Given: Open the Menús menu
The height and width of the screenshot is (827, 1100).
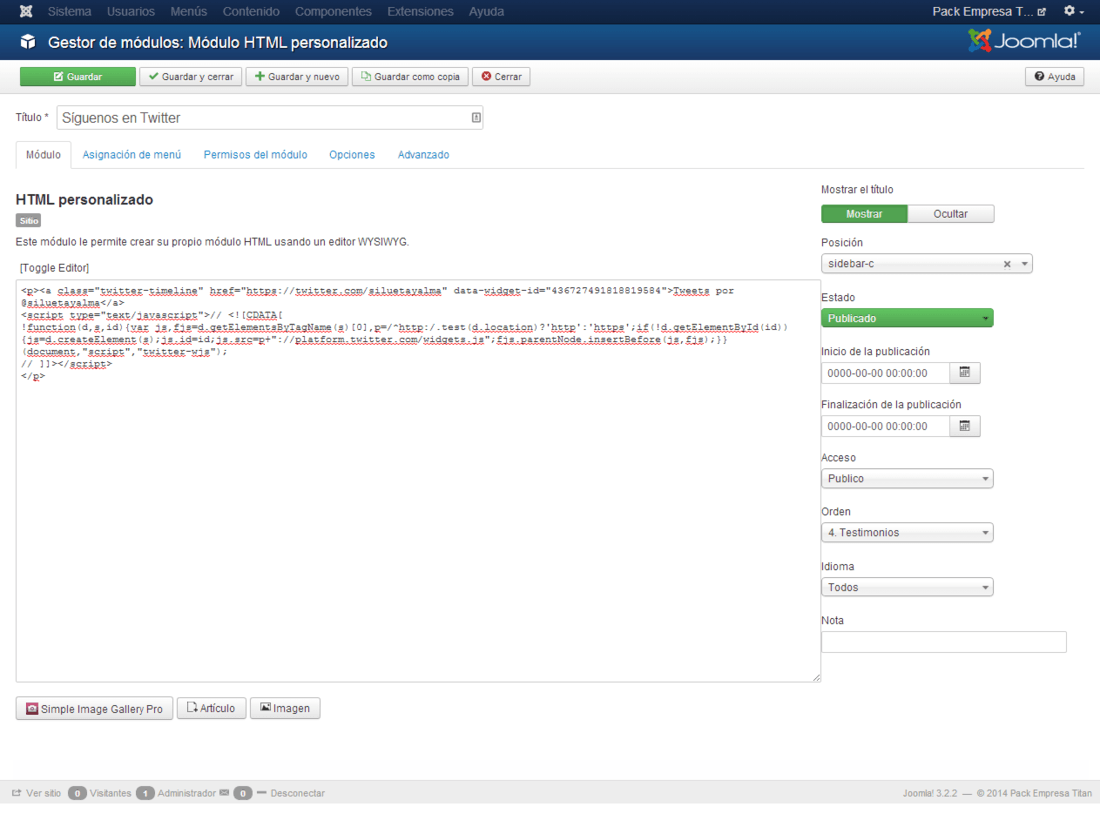Looking at the screenshot, I should coord(189,11).
